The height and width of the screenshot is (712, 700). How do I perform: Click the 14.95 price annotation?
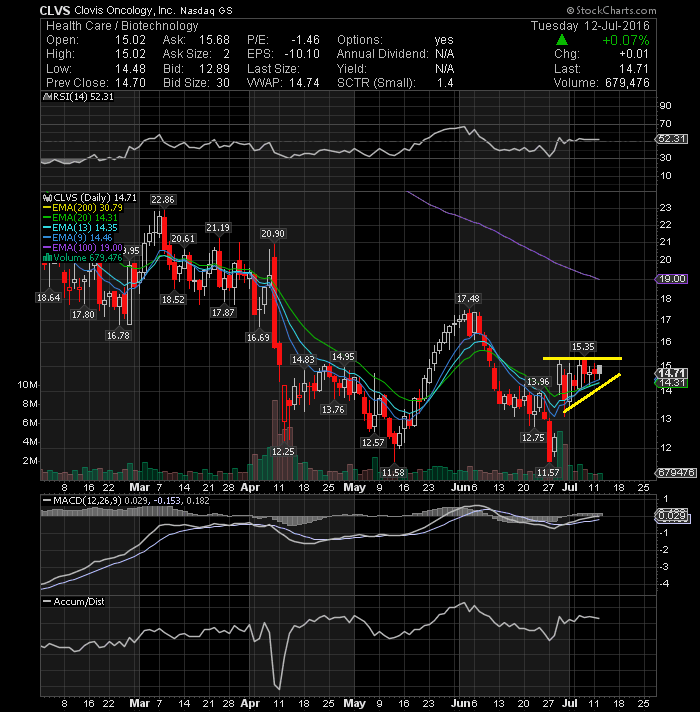pyautogui.click(x=343, y=356)
